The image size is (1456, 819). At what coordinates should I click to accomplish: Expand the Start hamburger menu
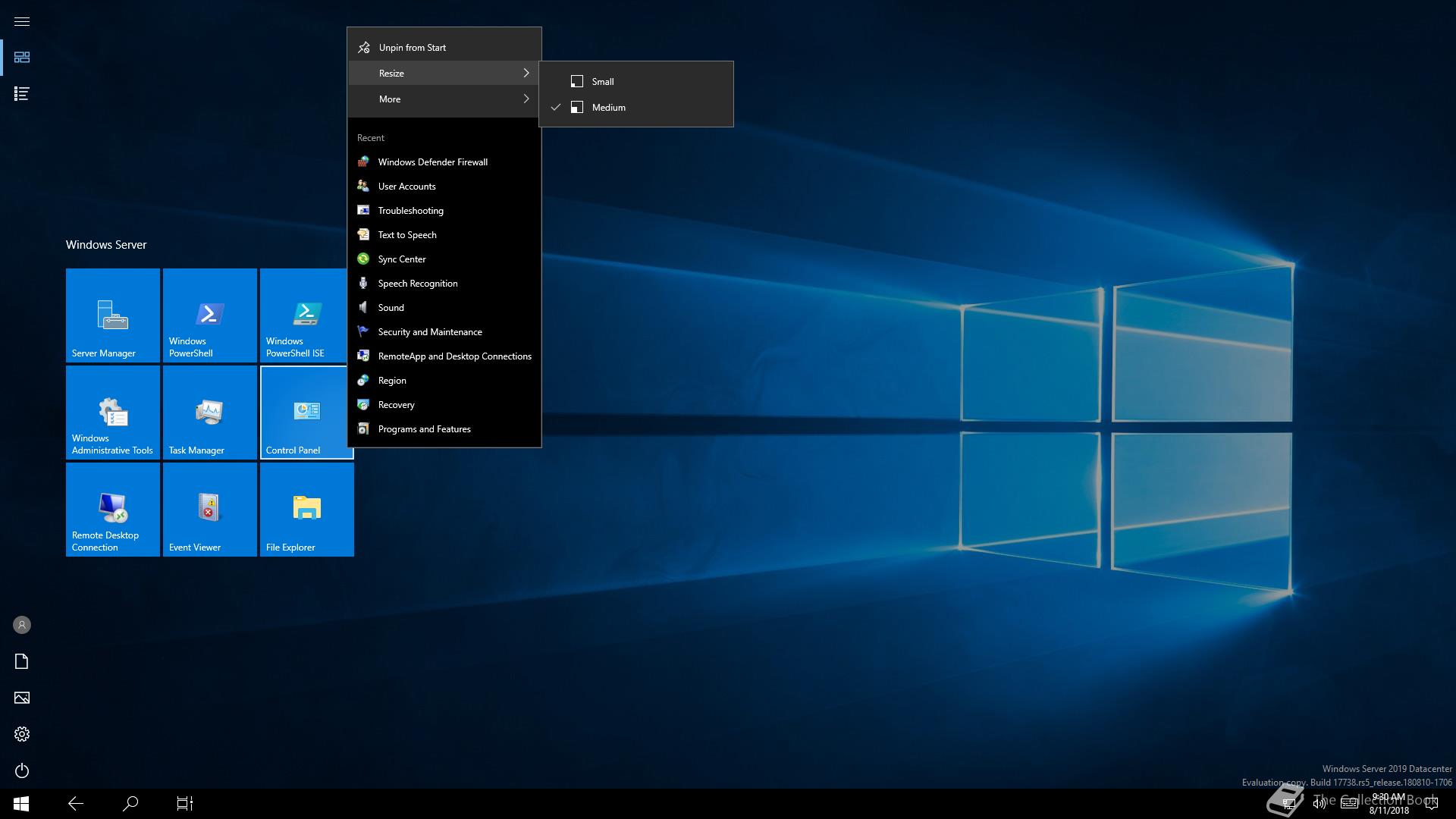tap(22, 21)
